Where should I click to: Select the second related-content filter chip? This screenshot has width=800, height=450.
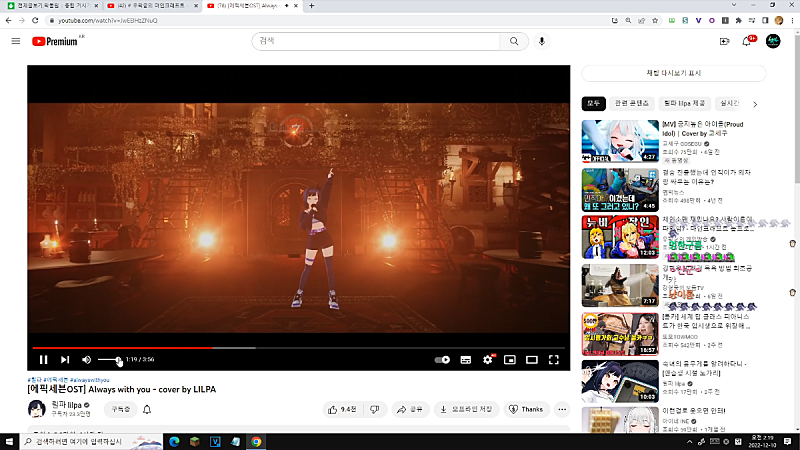point(632,104)
